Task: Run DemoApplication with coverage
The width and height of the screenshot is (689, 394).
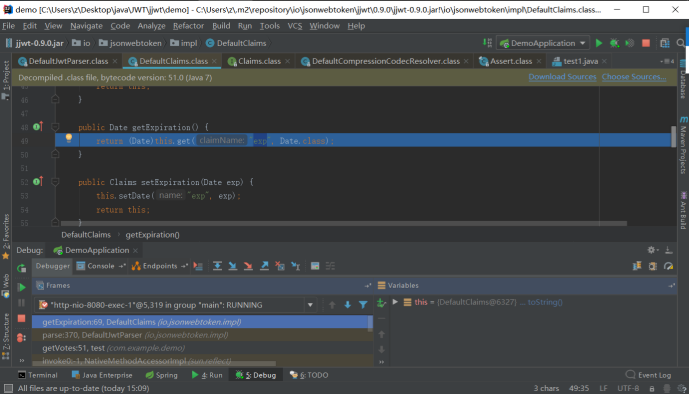Action: tap(630, 43)
